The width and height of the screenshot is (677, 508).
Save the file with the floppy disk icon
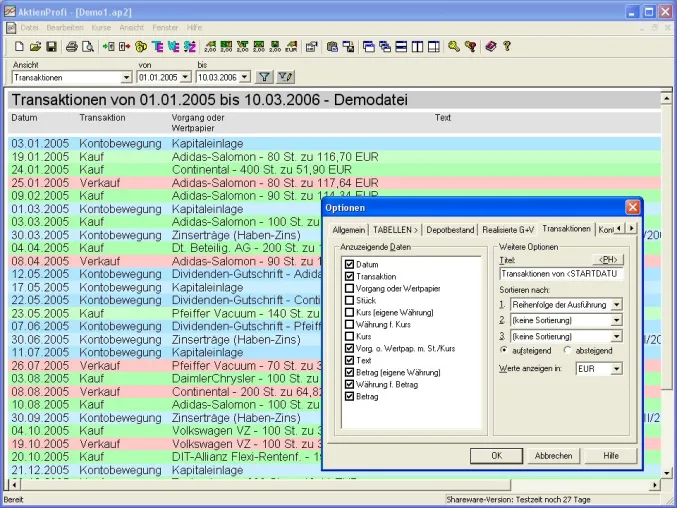point(51,47)
